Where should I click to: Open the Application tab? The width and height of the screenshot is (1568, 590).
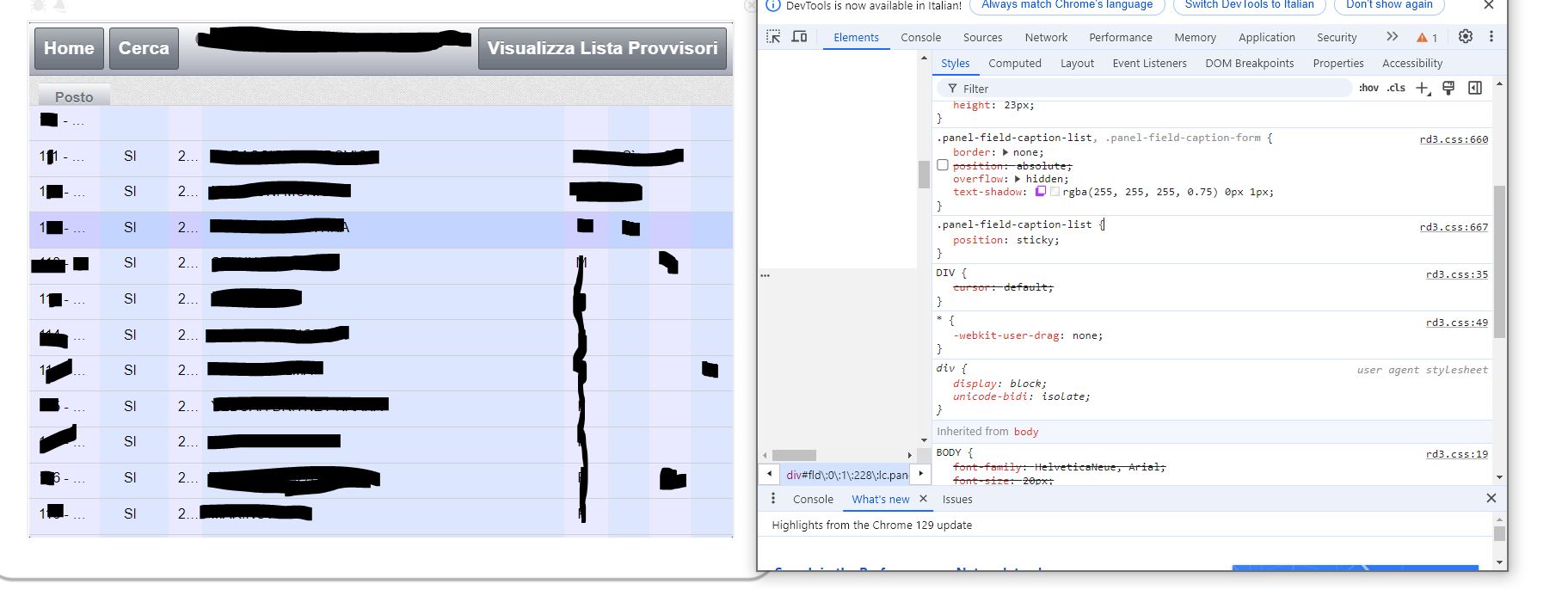(x=1266, y=37)
